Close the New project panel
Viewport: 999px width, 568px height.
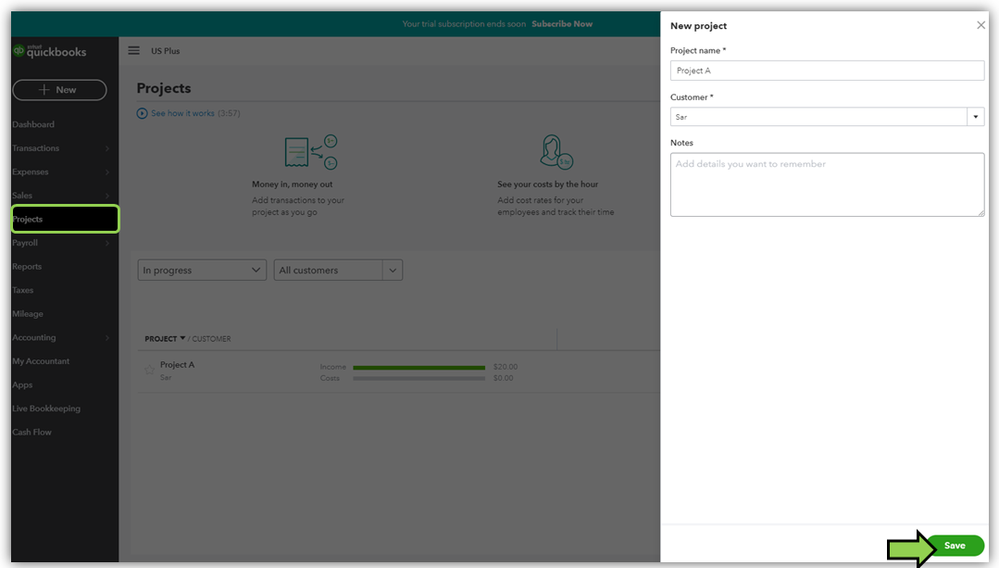(981, 25)
